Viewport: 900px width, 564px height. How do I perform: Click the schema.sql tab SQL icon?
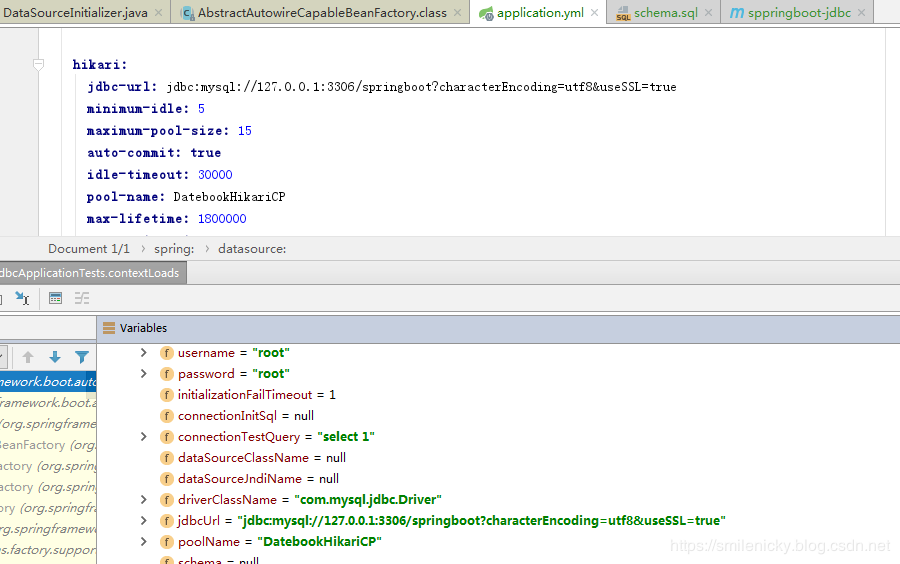click(623, 13)
